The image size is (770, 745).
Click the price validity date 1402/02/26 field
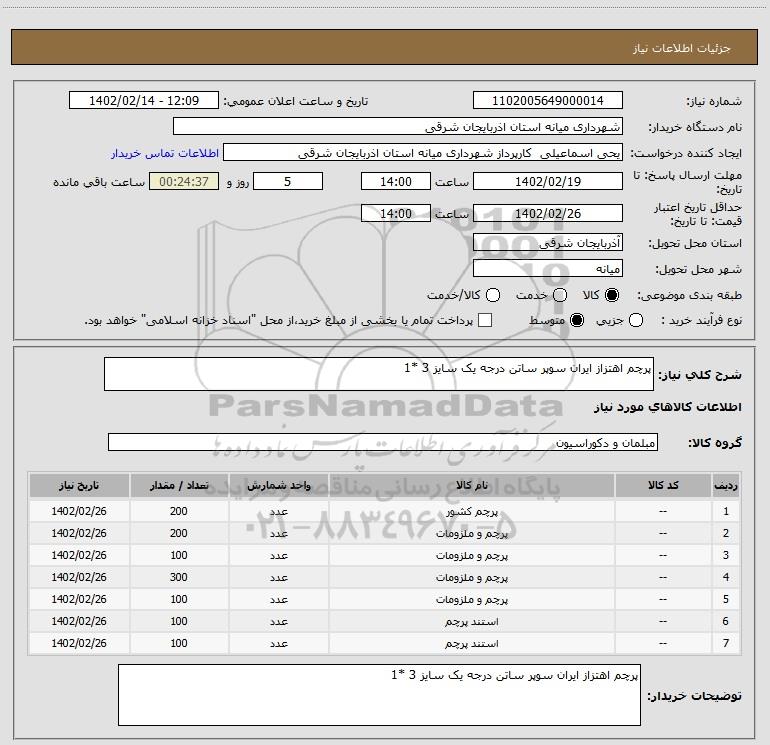pos(548,213)
